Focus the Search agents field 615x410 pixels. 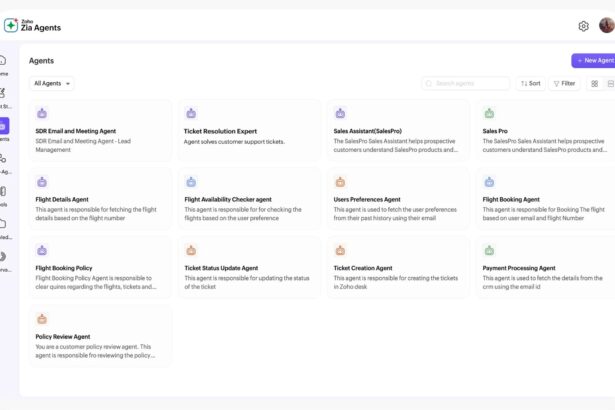[x=466, y=84]
